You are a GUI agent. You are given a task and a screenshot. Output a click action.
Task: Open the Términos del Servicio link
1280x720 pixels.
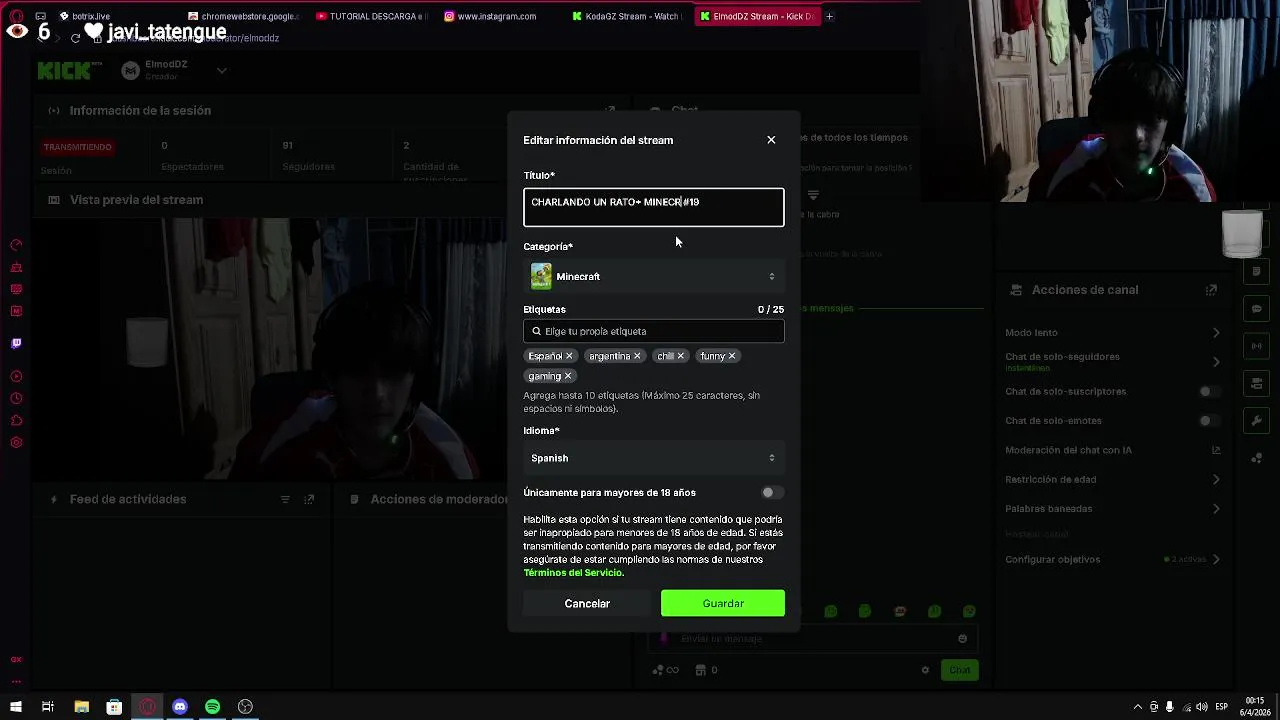[573, 573]
